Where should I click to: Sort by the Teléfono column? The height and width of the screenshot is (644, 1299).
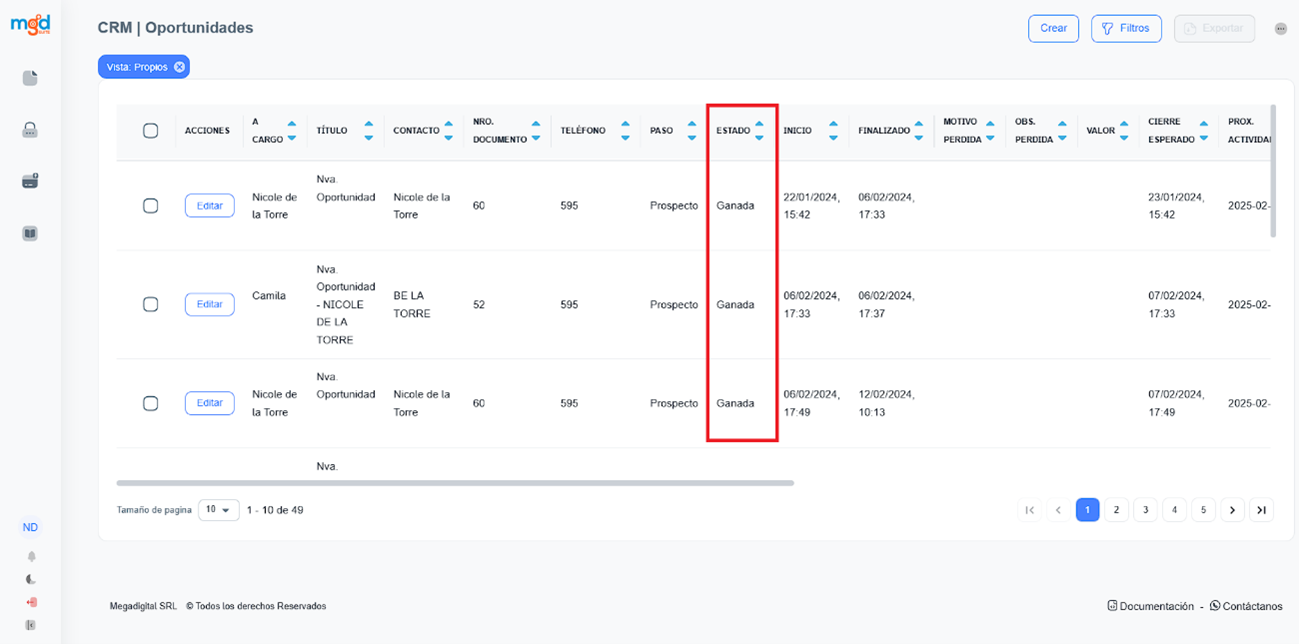pyautogui.click(x=625, y=131)
